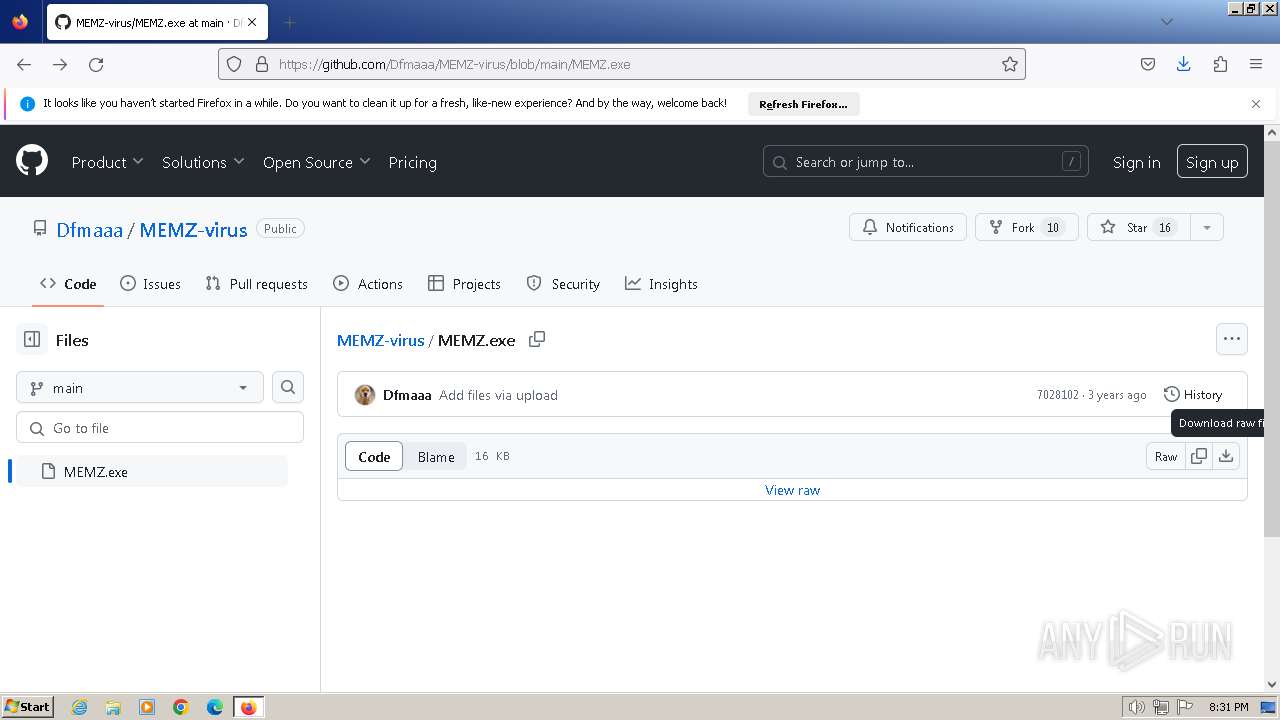Switch to Projects tab

coord(464,284)
